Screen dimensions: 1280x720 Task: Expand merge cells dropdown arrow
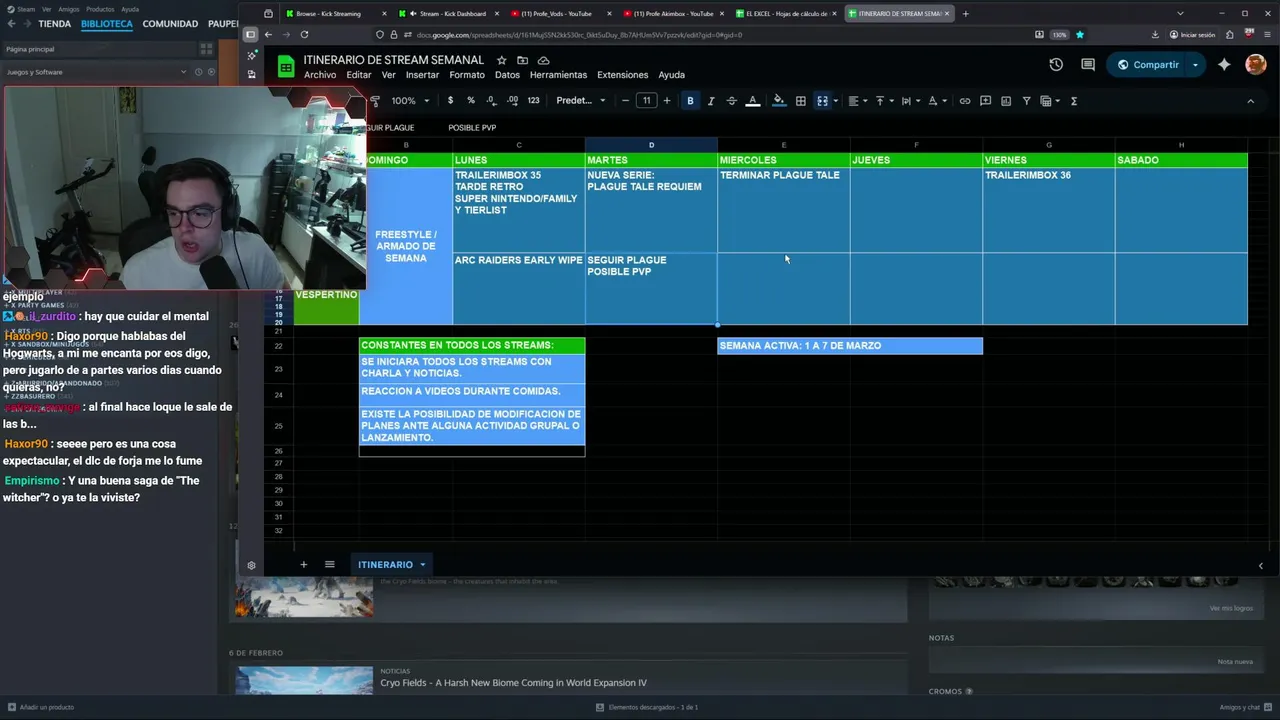point(835,101)
